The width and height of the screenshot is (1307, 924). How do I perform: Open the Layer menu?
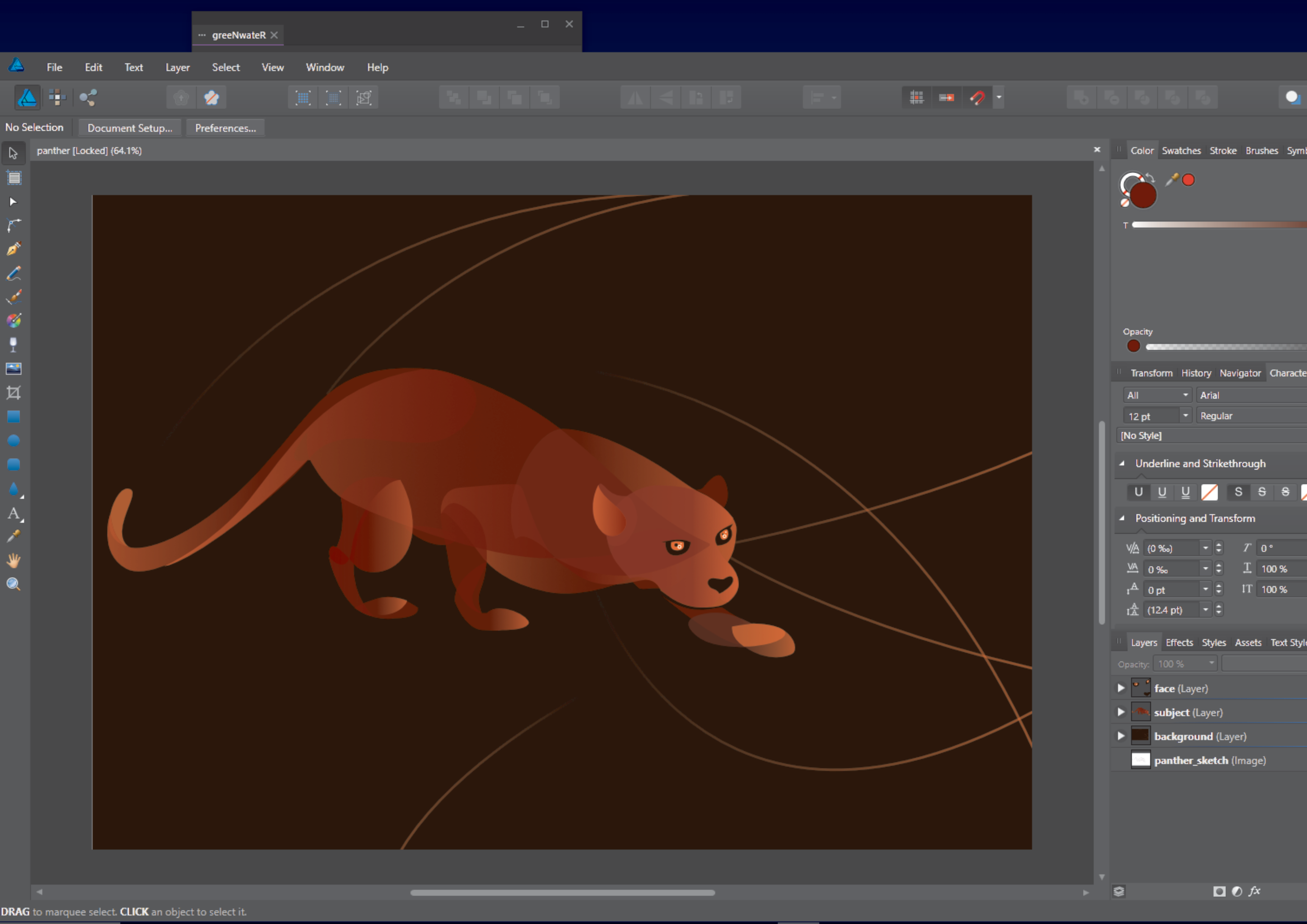[178, 67]
